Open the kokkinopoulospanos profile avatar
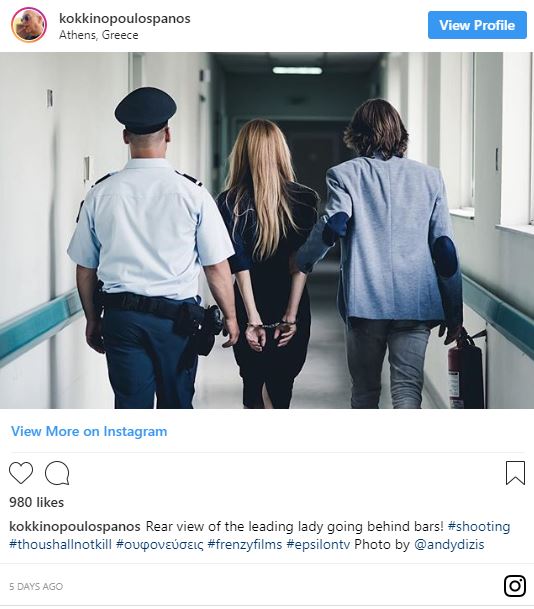The image size is (534, 609). (29, 25)
